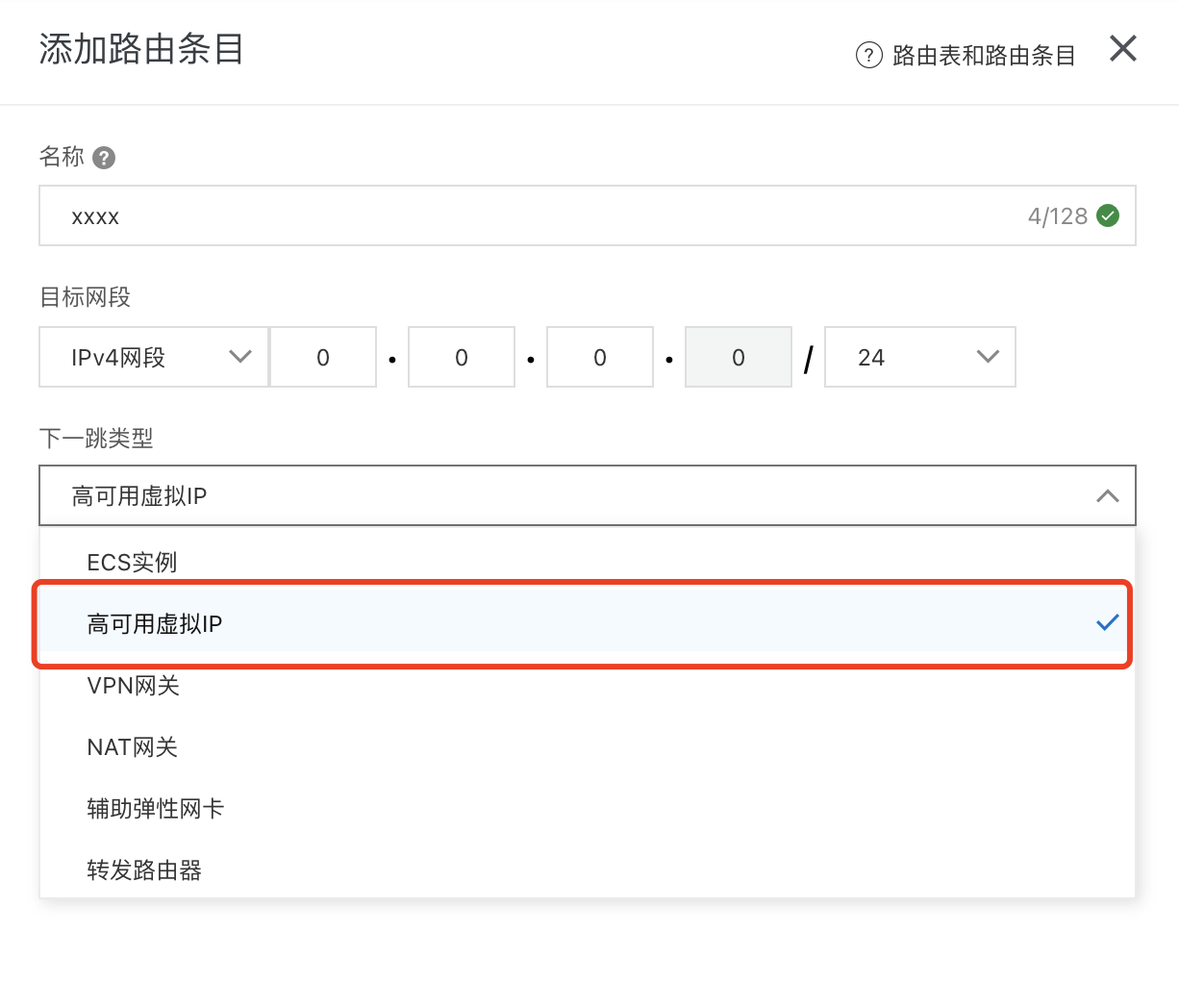Image resolution: width=1179 pixels, height=1008 pixels.
Task: Click the green validation checkmark in name field
Action: point(1108,215)
